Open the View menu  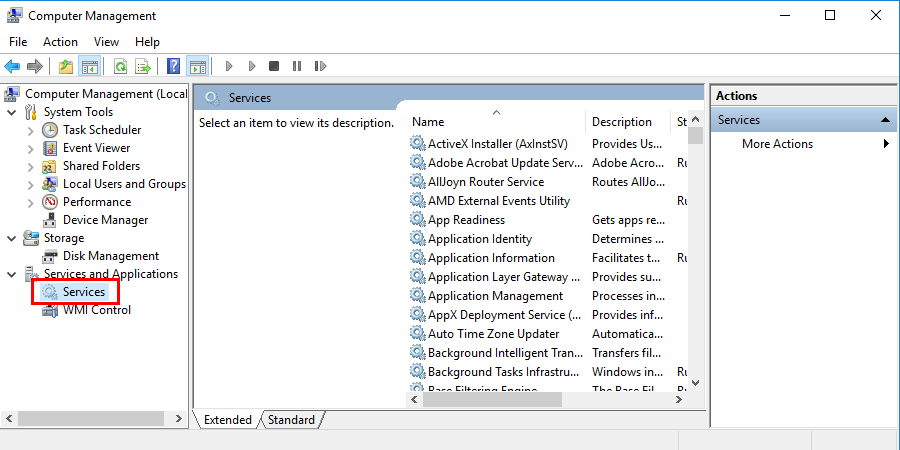pyautogui.click(x=106, y=42)
